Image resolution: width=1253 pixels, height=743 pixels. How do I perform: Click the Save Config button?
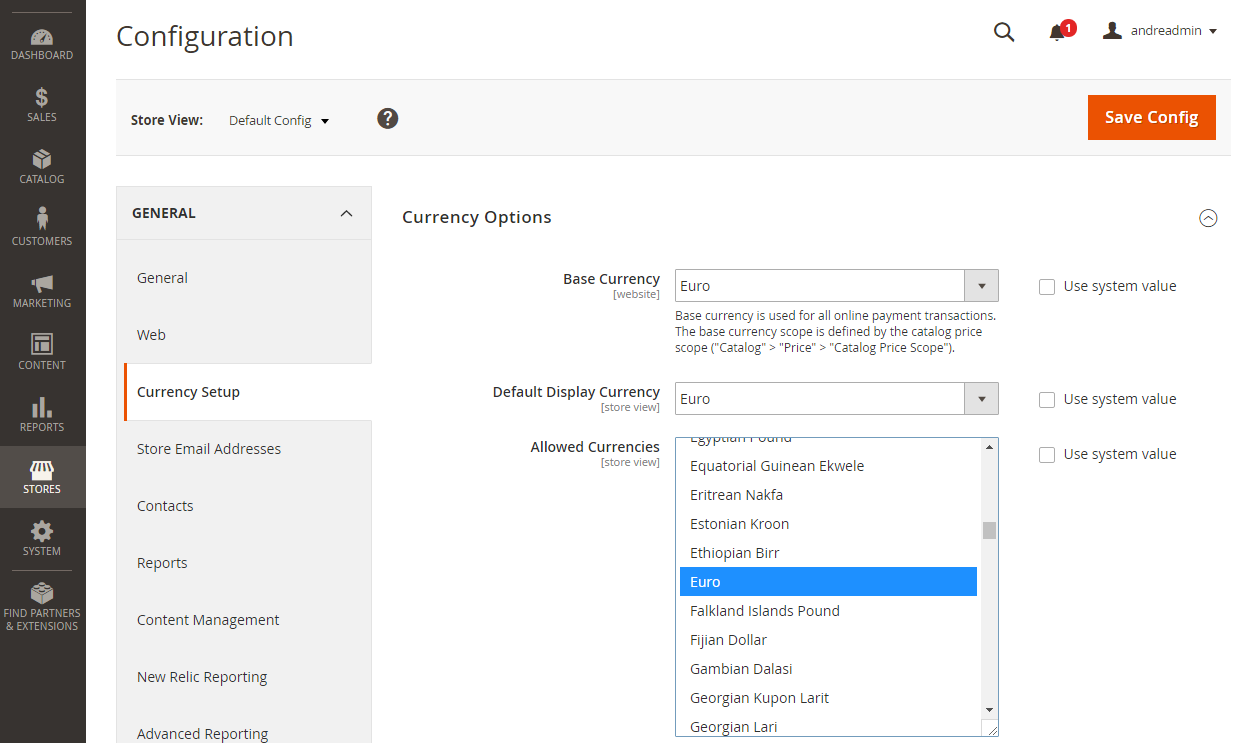click(x=1151, y=117)
